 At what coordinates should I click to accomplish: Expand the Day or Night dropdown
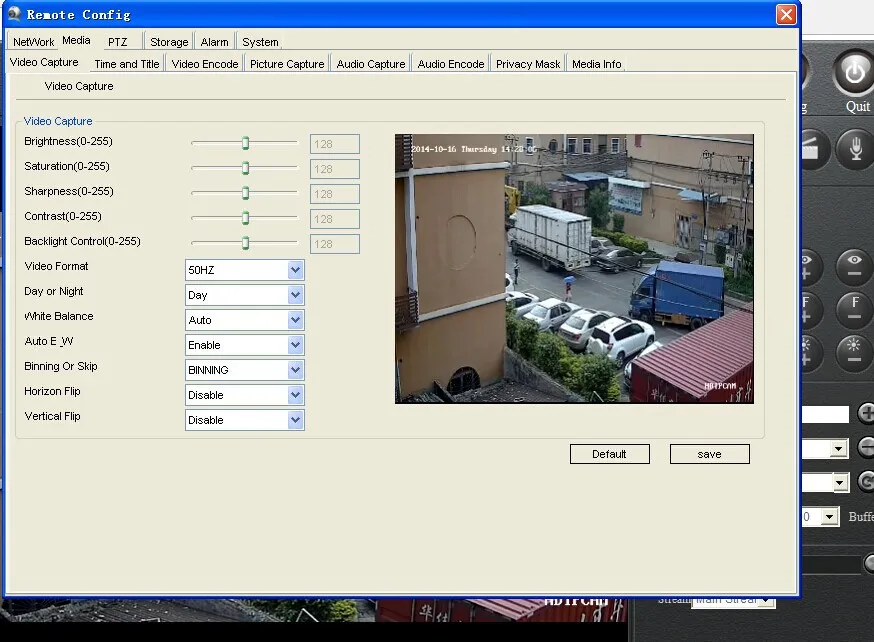pyautogui.click(x=295, y=295)
